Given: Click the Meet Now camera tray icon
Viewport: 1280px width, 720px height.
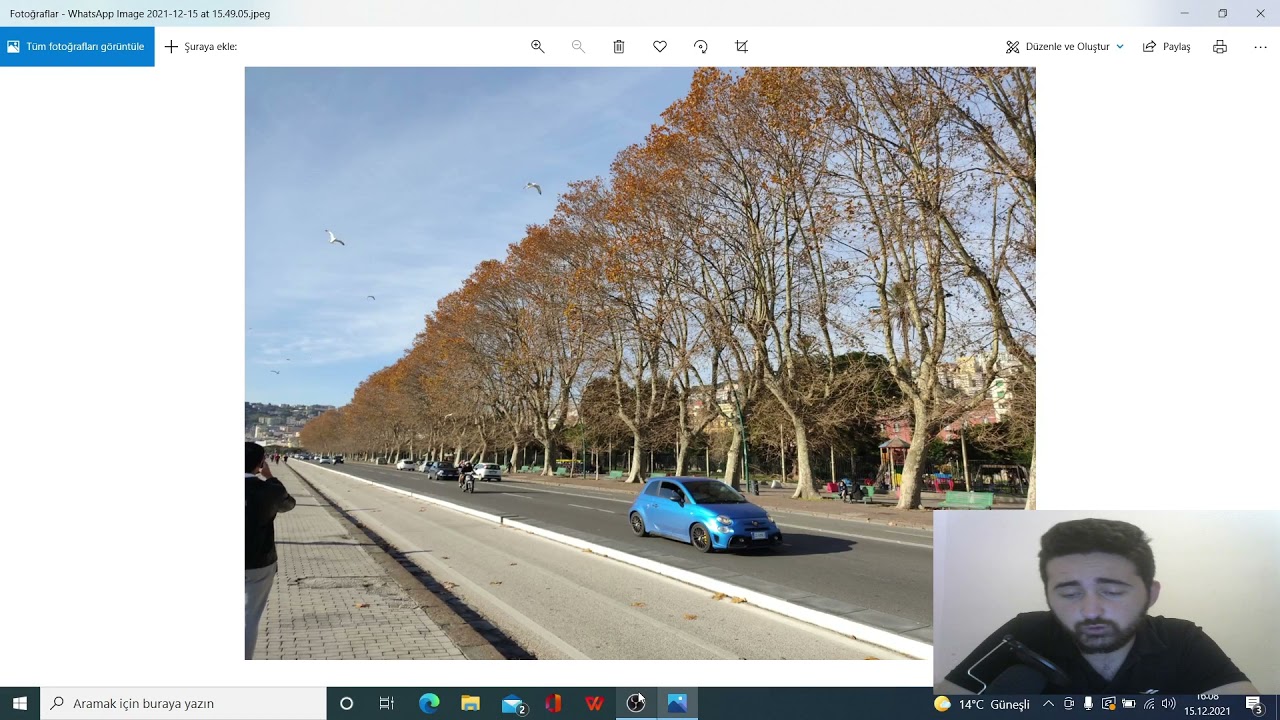Looking at the screenshot, I should pos(1069,704).
